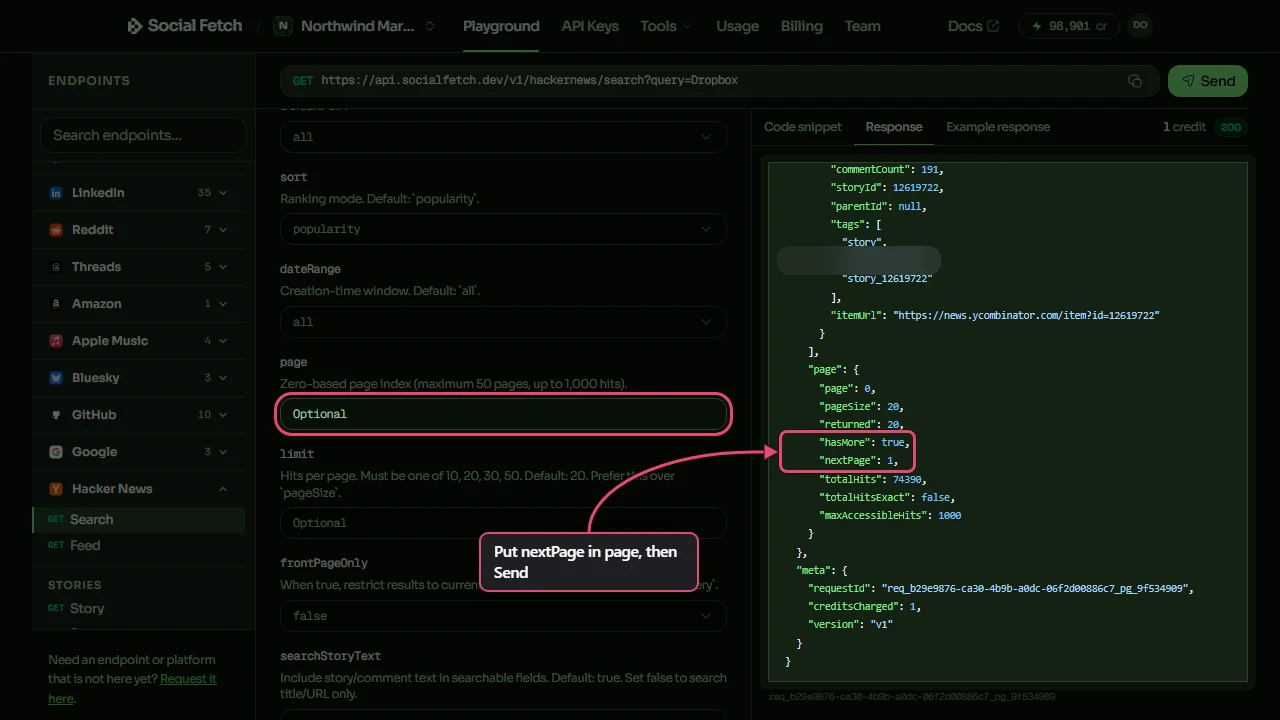Open the Tools menu dropdown

[665, 26]
